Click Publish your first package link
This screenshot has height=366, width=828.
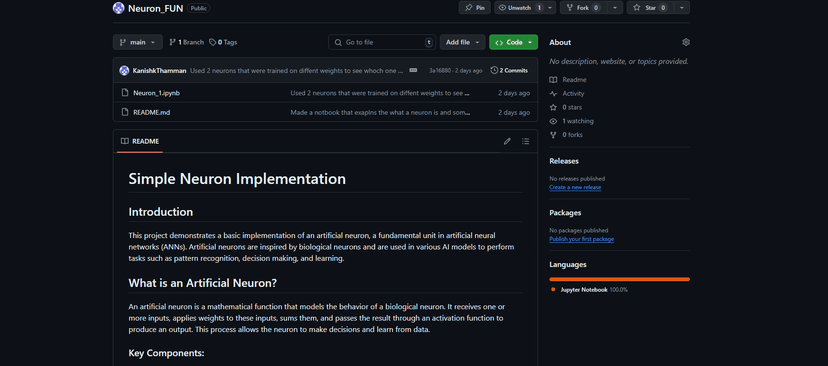pyautogui.click(x=581, y=239)
